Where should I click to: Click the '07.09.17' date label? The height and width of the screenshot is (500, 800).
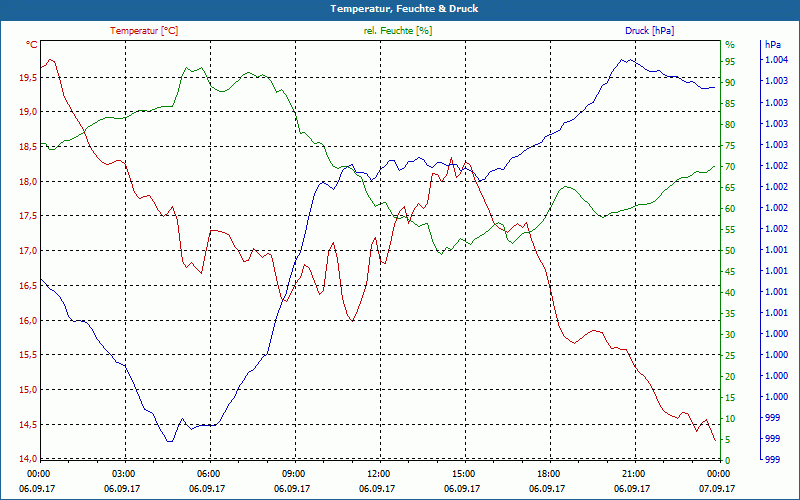pyautogui.click(x=717, y=489)
